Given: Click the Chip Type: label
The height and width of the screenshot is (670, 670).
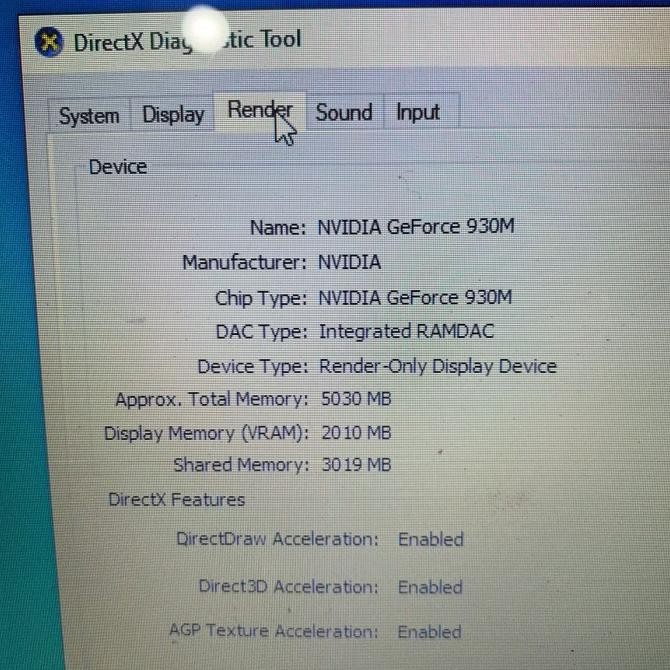Looking at the screenshot, I should [261, 299].
